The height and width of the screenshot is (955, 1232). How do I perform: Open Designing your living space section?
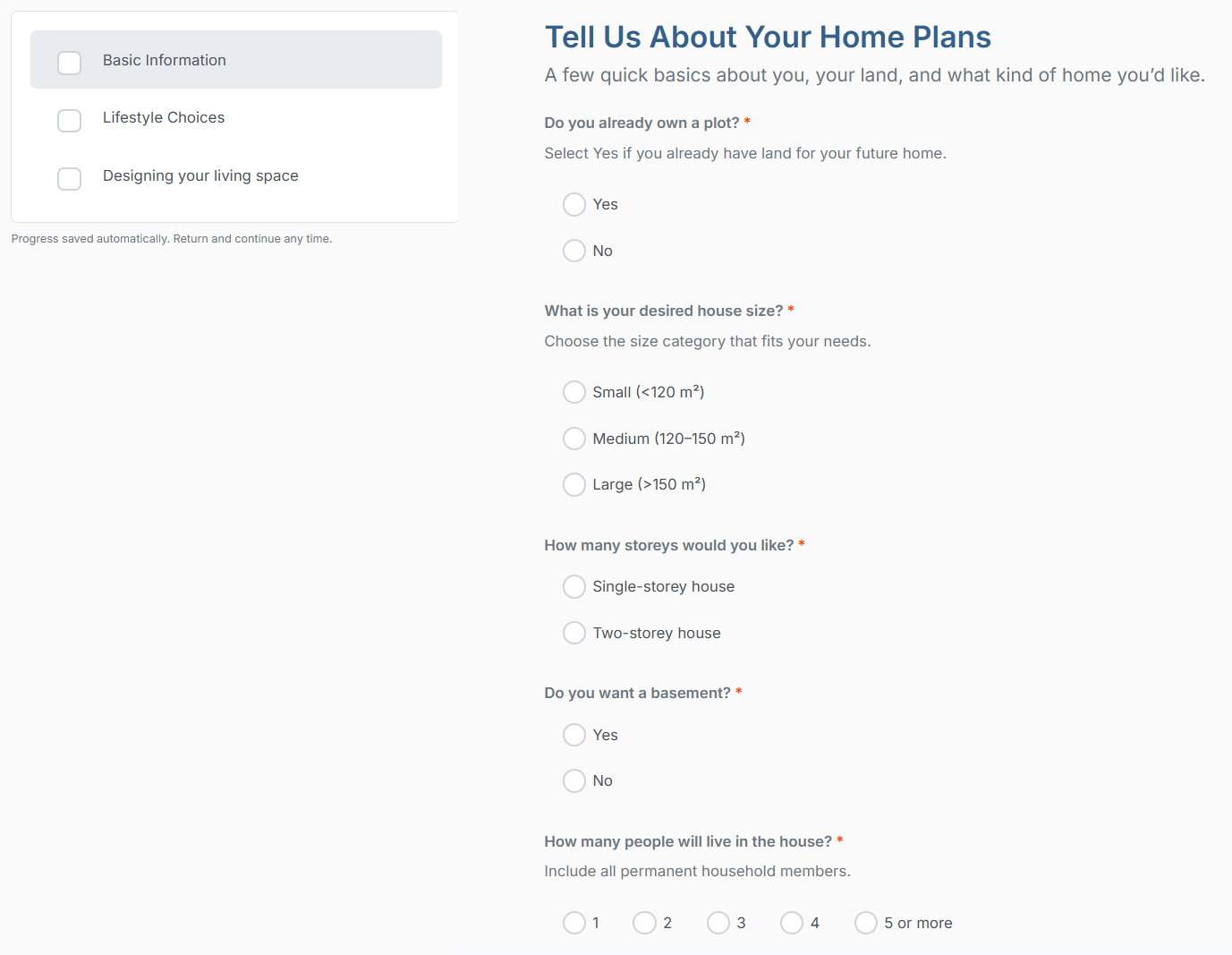200,175
